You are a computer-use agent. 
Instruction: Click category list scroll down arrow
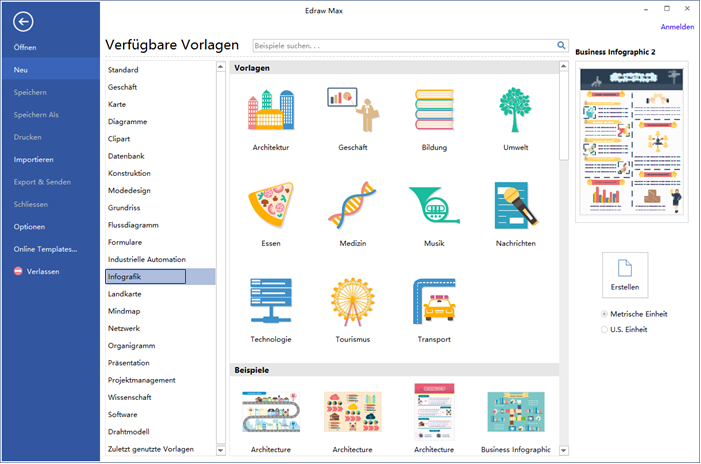(x=220, y=450)
